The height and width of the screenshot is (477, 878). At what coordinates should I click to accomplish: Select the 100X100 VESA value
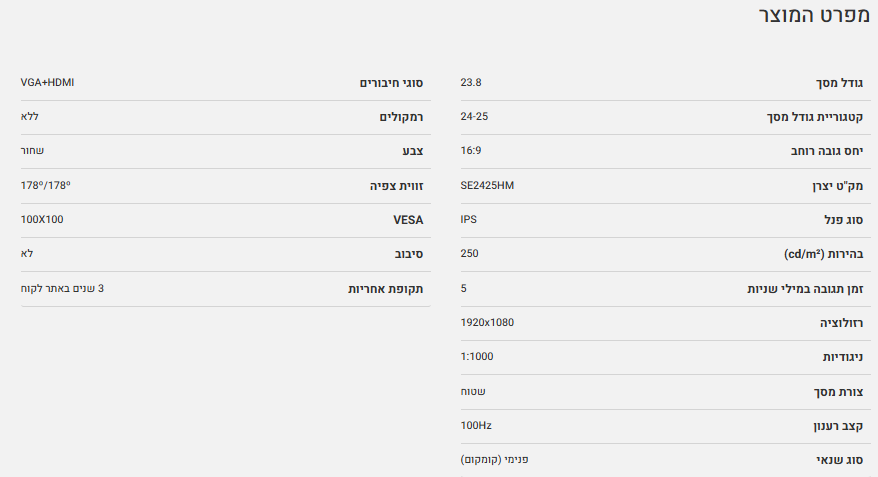(x=42, y=219)
